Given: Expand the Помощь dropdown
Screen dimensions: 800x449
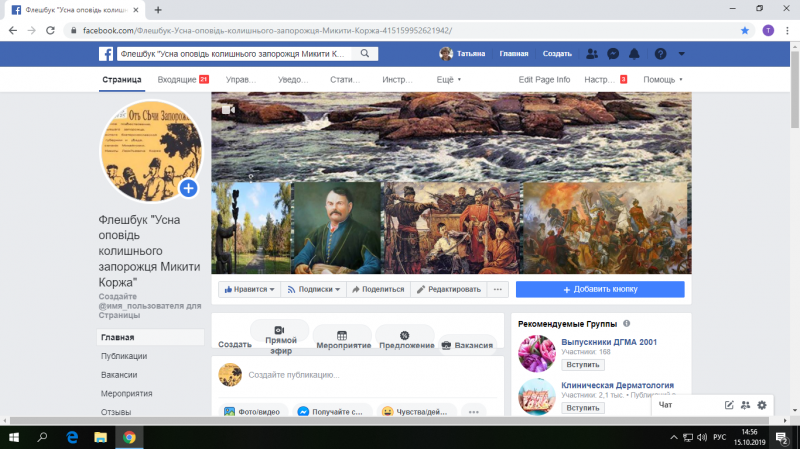Looking at the screenshot, I should click(x=663, y=80).
